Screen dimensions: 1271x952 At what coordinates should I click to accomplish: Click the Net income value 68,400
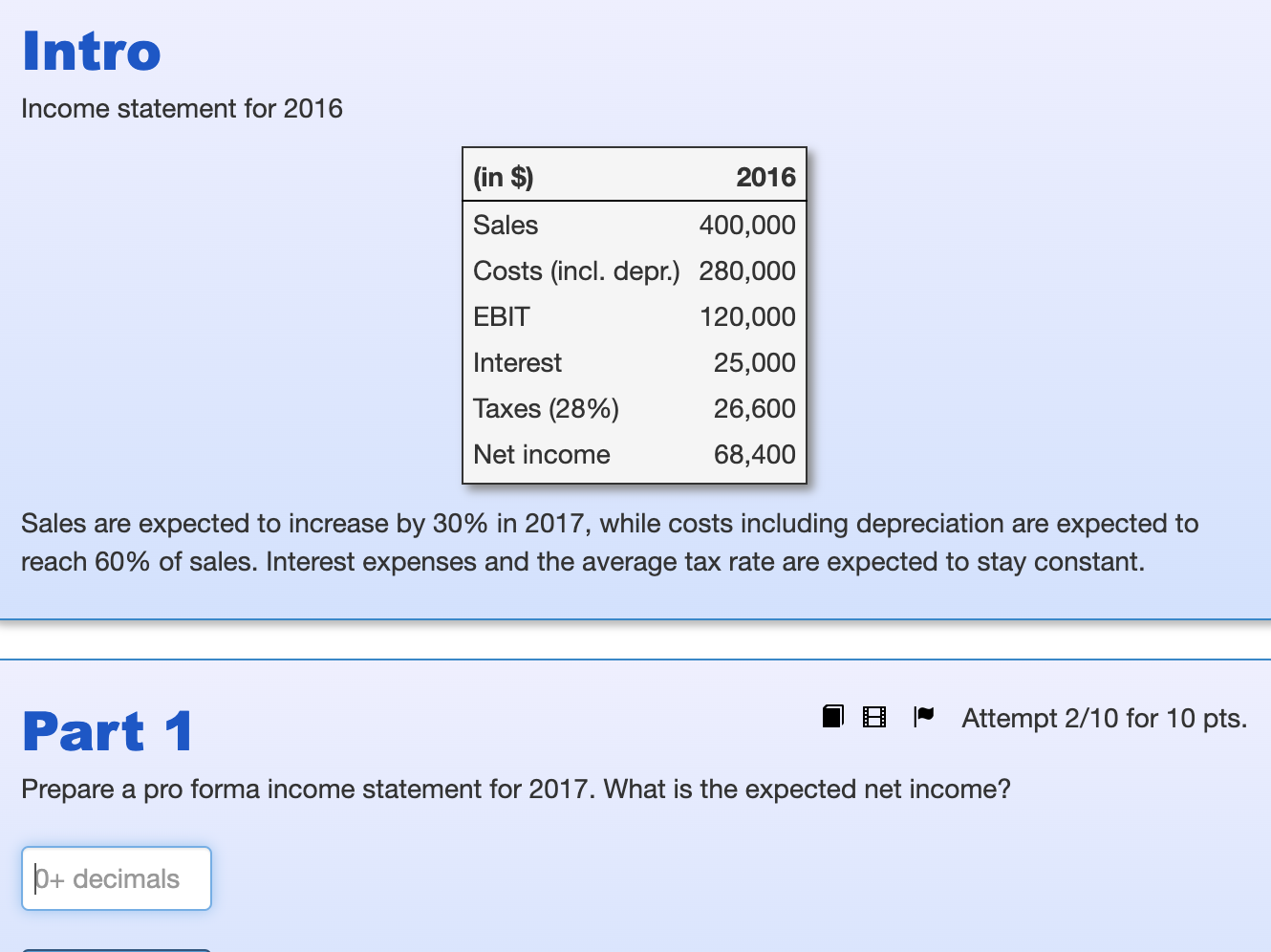pos(755,454)
